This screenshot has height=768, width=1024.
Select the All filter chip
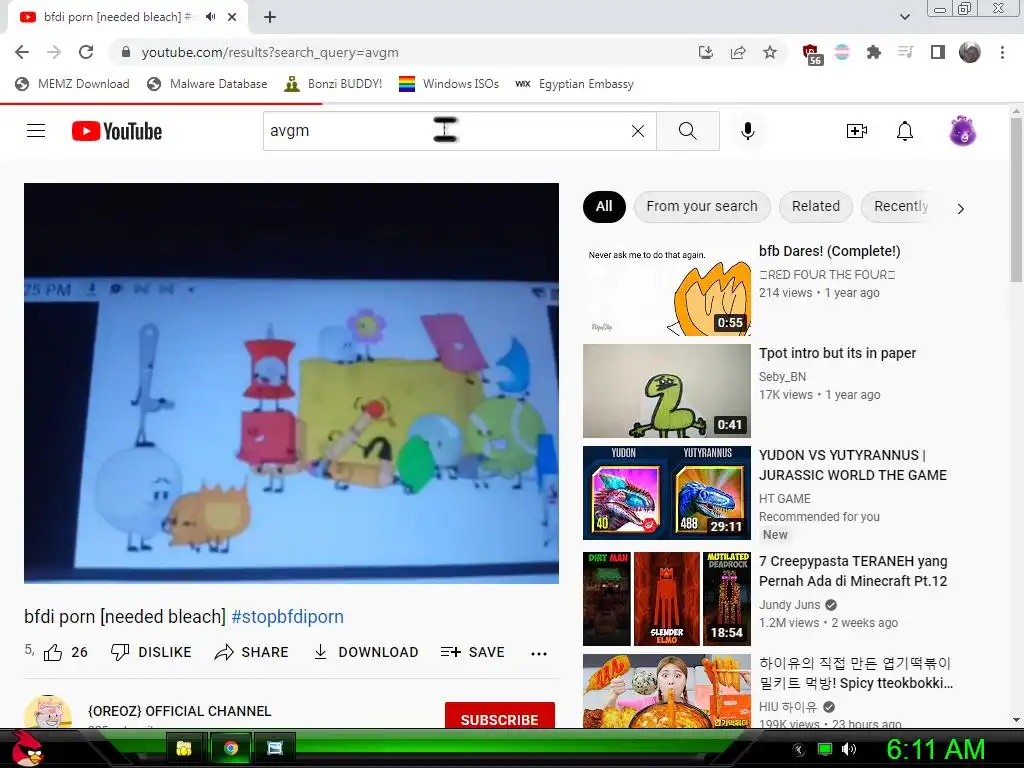pos(604,207)
